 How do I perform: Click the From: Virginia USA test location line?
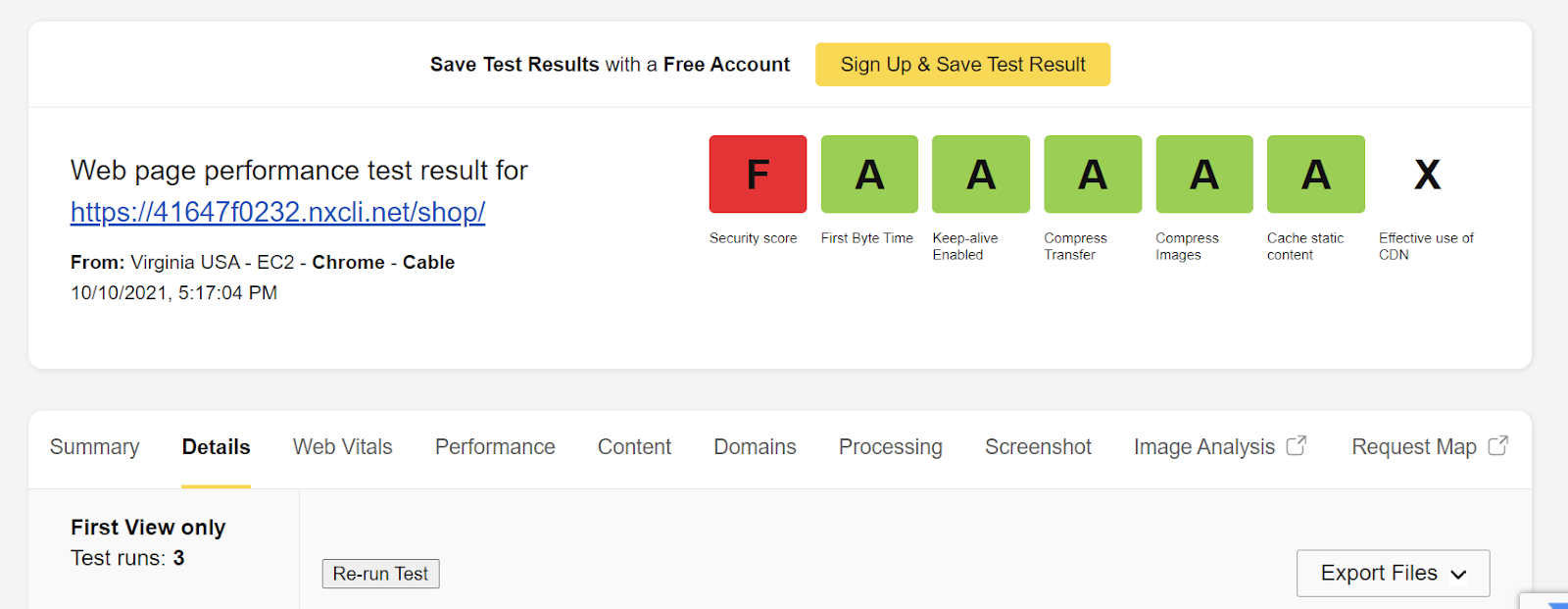[263, 263]
